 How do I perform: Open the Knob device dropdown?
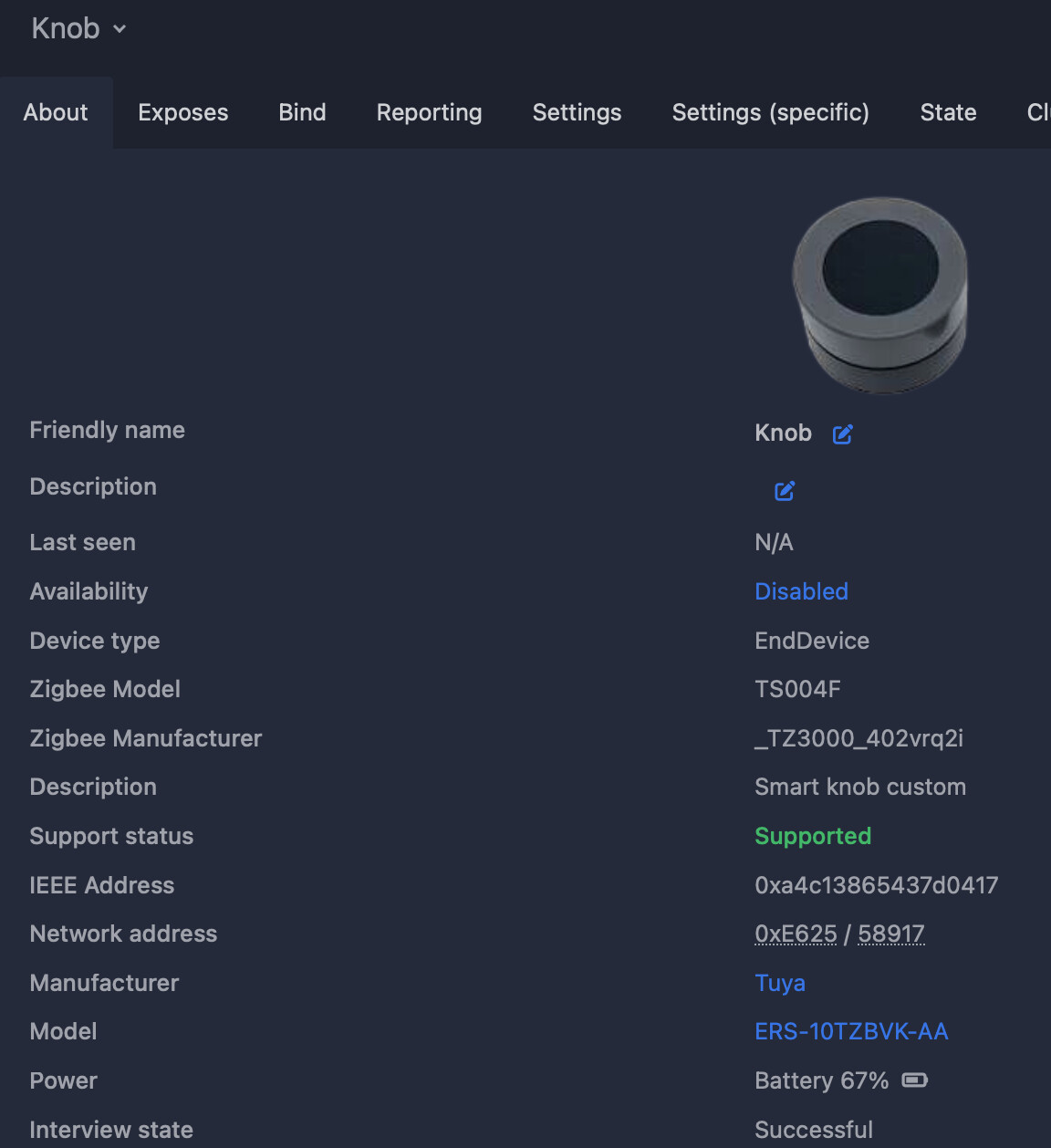point(78,29)
